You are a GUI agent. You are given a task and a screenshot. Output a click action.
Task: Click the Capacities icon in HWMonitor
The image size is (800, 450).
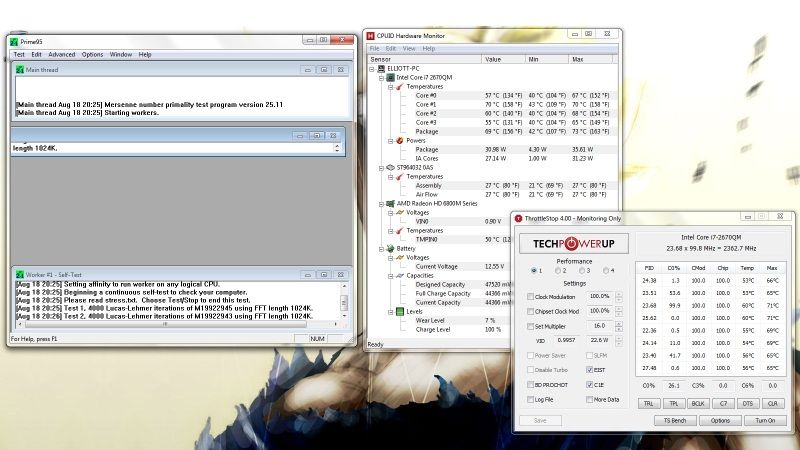[x=399, y=276]
